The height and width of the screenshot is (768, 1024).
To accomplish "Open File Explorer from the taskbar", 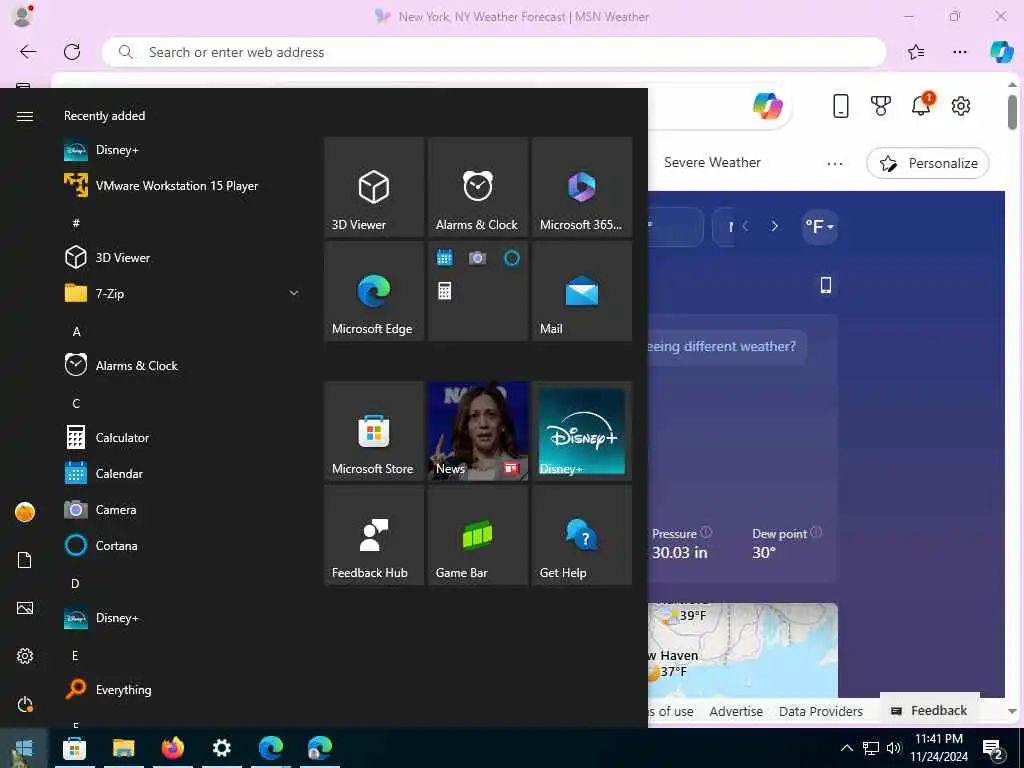I will (x=123, y=748).
